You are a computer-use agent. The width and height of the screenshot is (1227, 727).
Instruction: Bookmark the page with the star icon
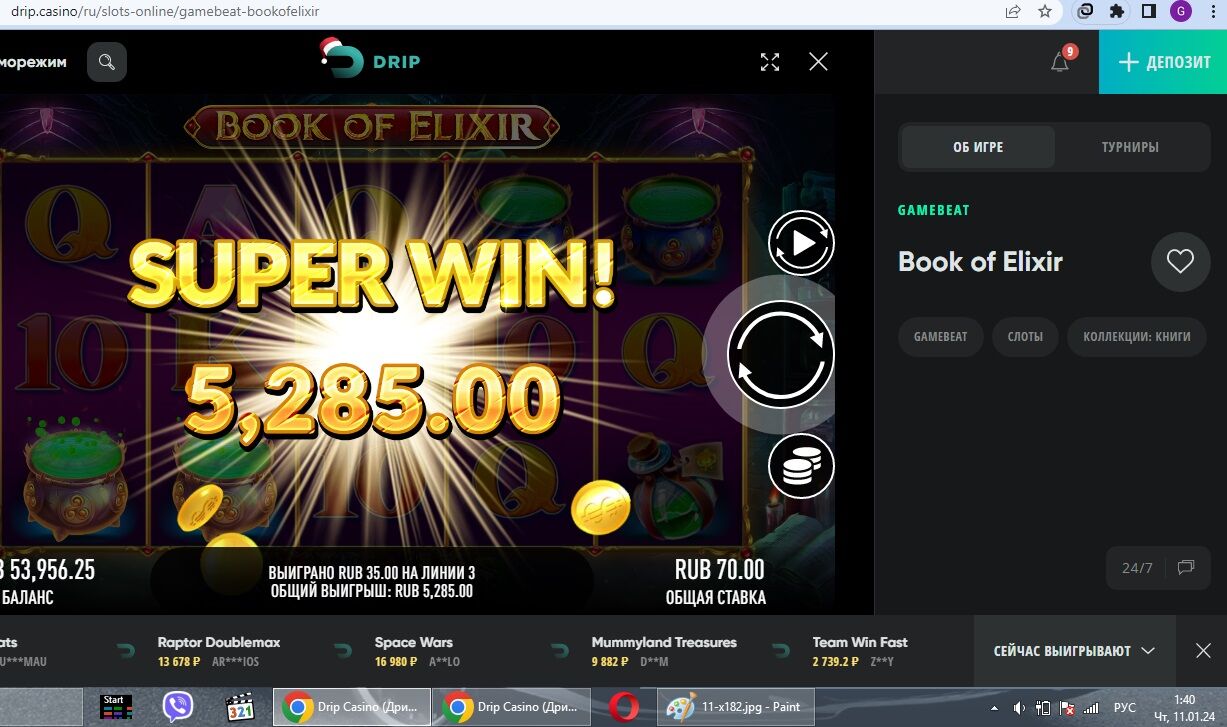pyautogui.click(x=1045, y=12)
